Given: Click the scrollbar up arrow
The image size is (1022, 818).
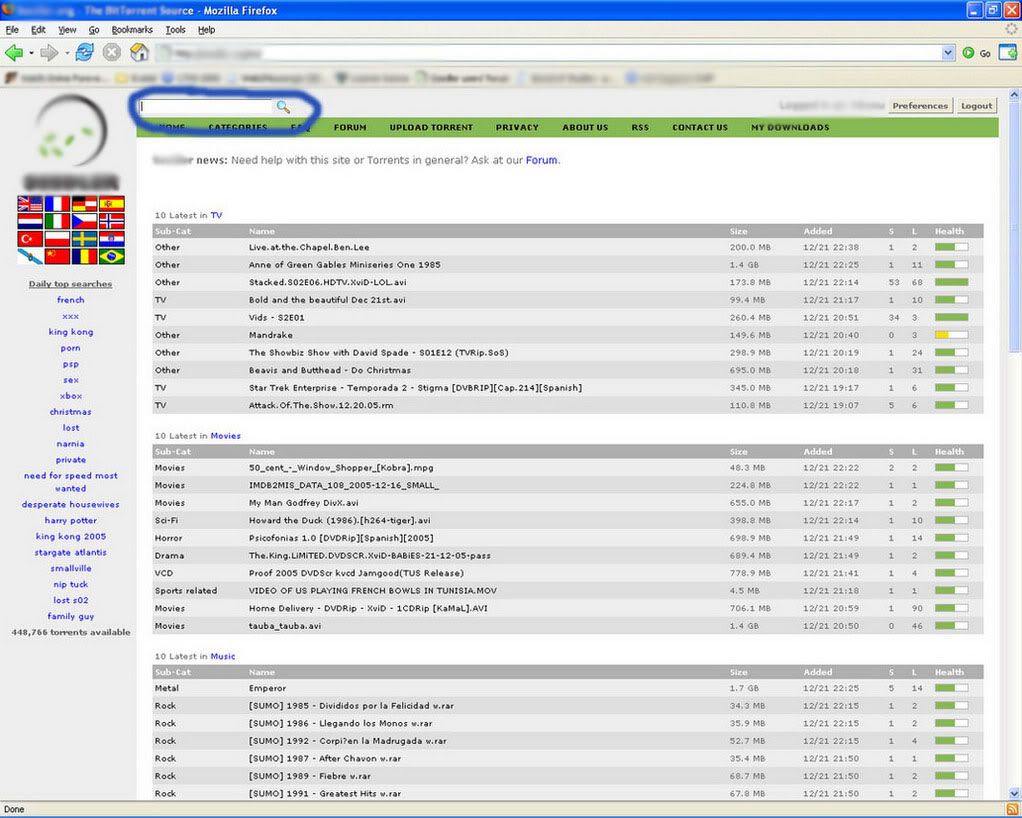Looking at the screenshot, I should (x=1014, y=95).
